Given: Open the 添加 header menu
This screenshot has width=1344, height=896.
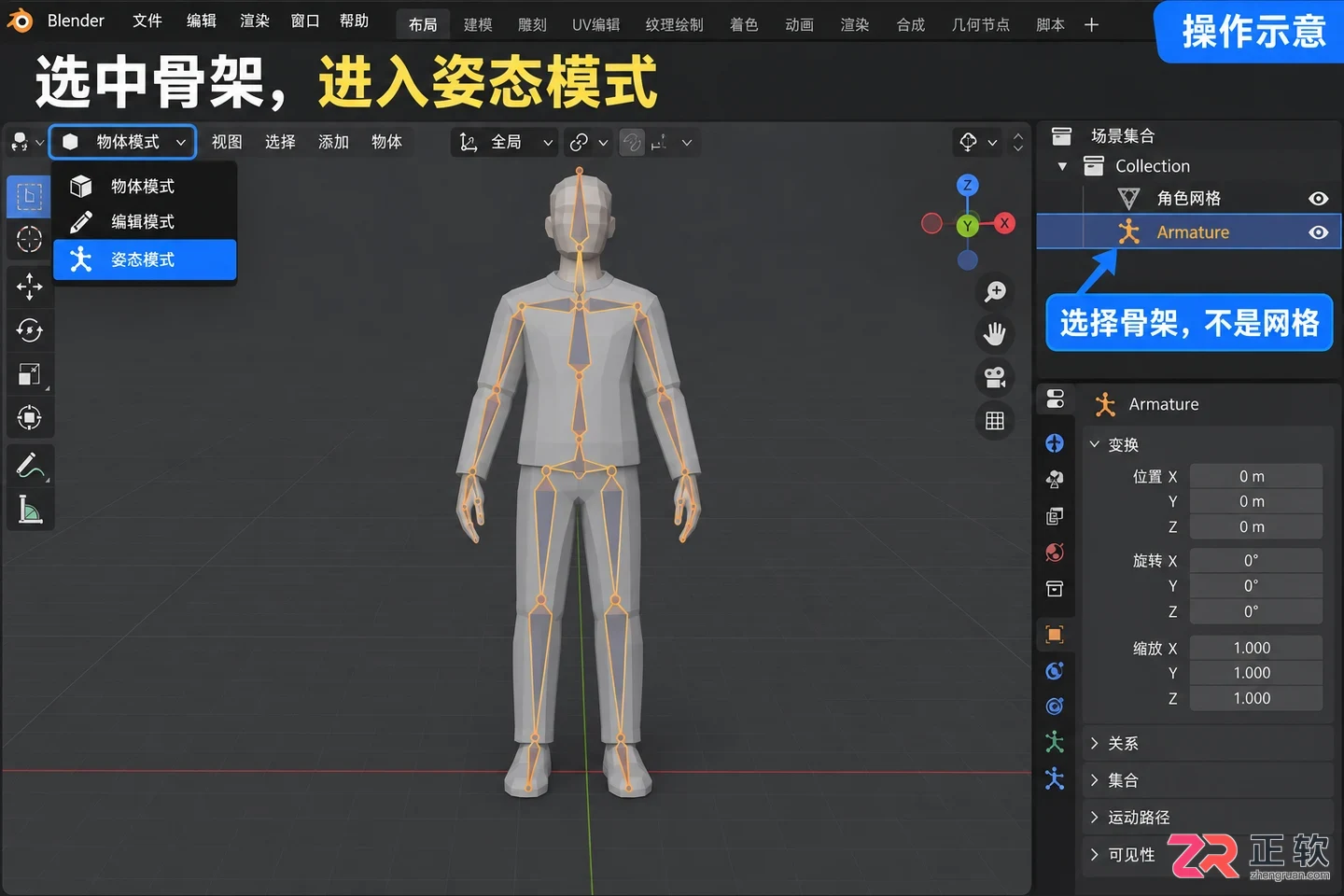Looking at the screenshot, I should point(333,142).
